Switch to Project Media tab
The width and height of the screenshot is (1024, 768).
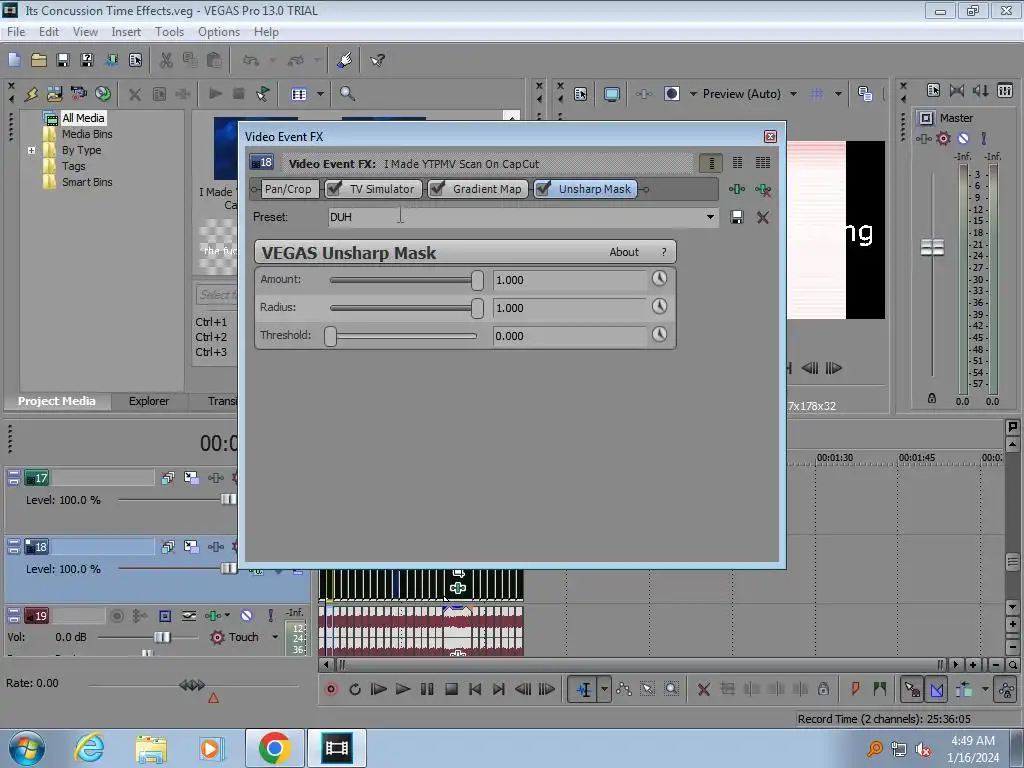click(57, 401)
